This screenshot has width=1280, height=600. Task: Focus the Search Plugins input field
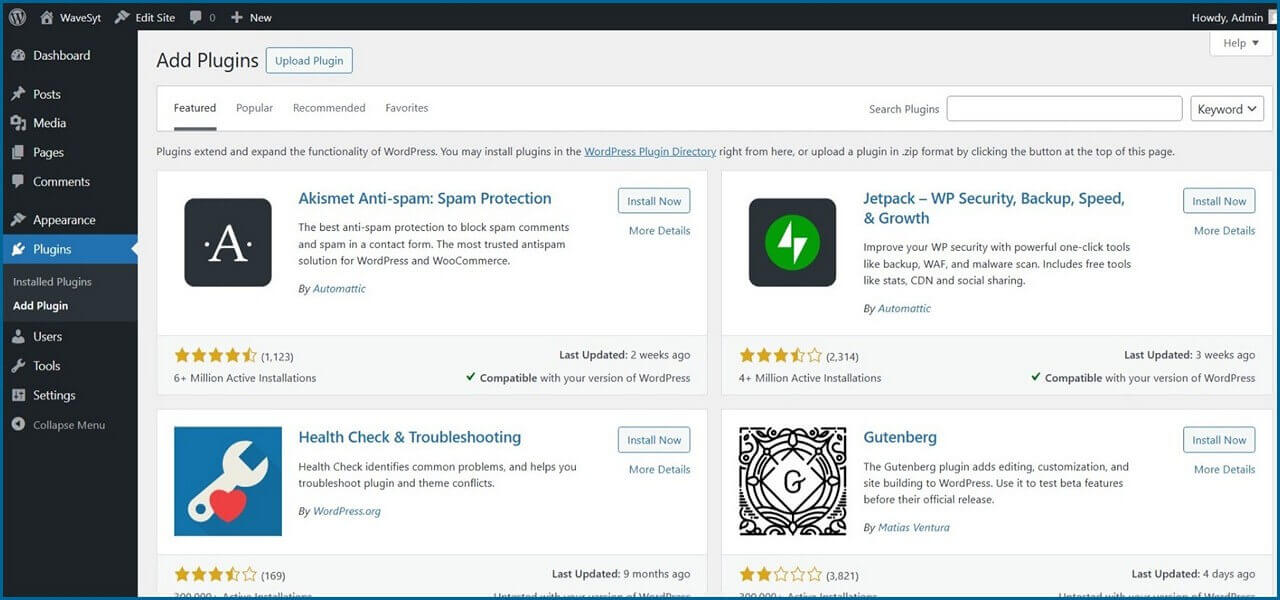[x=1064, y=109]
